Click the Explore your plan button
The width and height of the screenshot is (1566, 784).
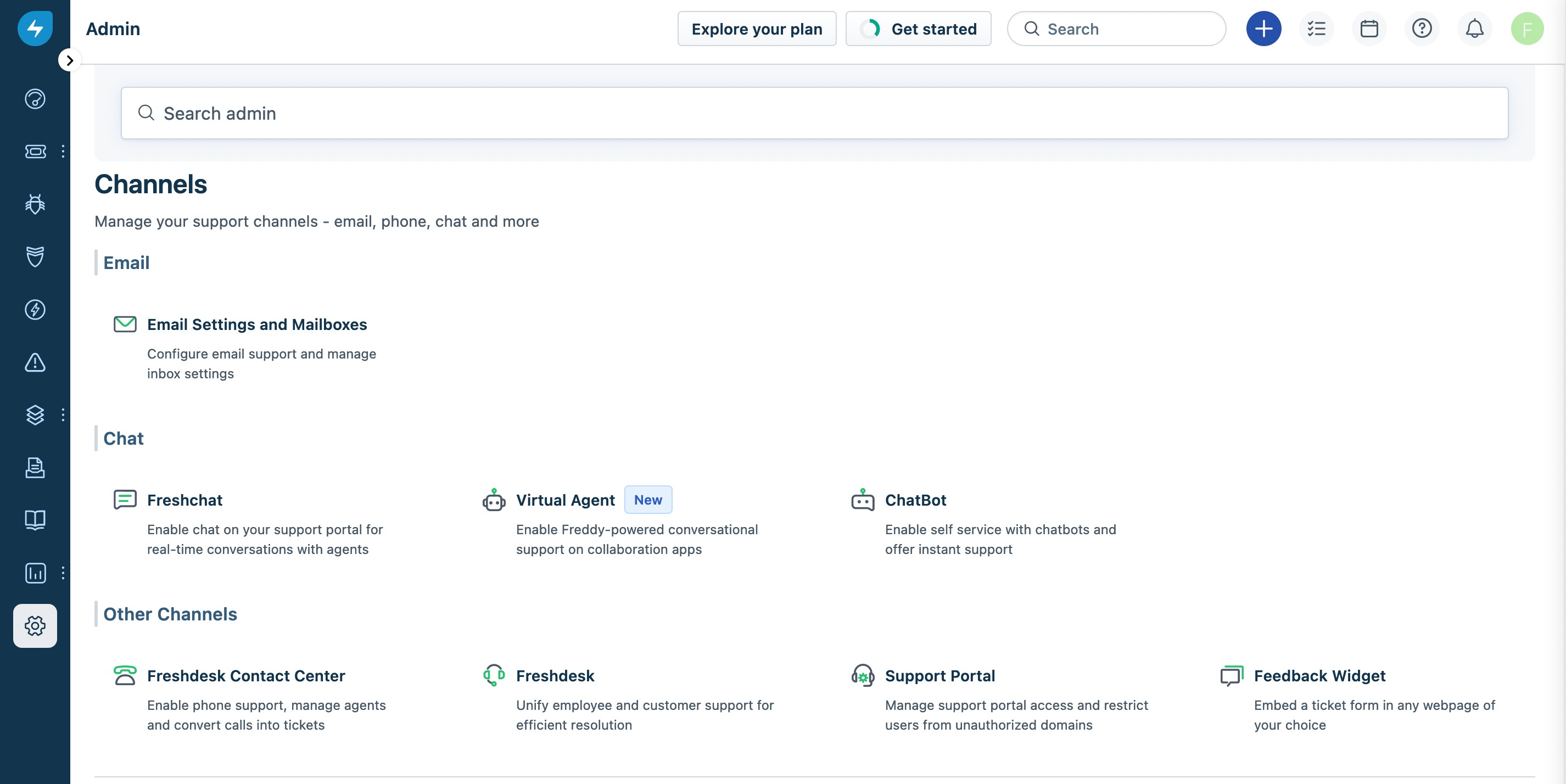tap(756, 29)
